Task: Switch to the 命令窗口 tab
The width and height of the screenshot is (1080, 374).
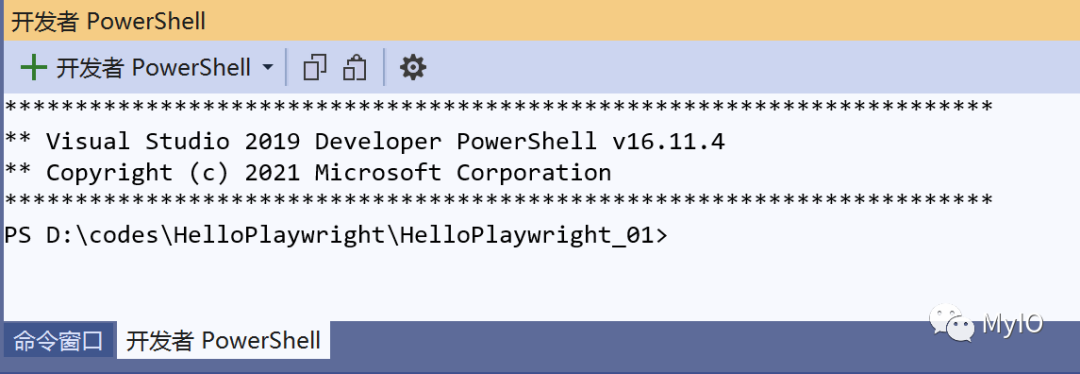Action: (59, 340)
